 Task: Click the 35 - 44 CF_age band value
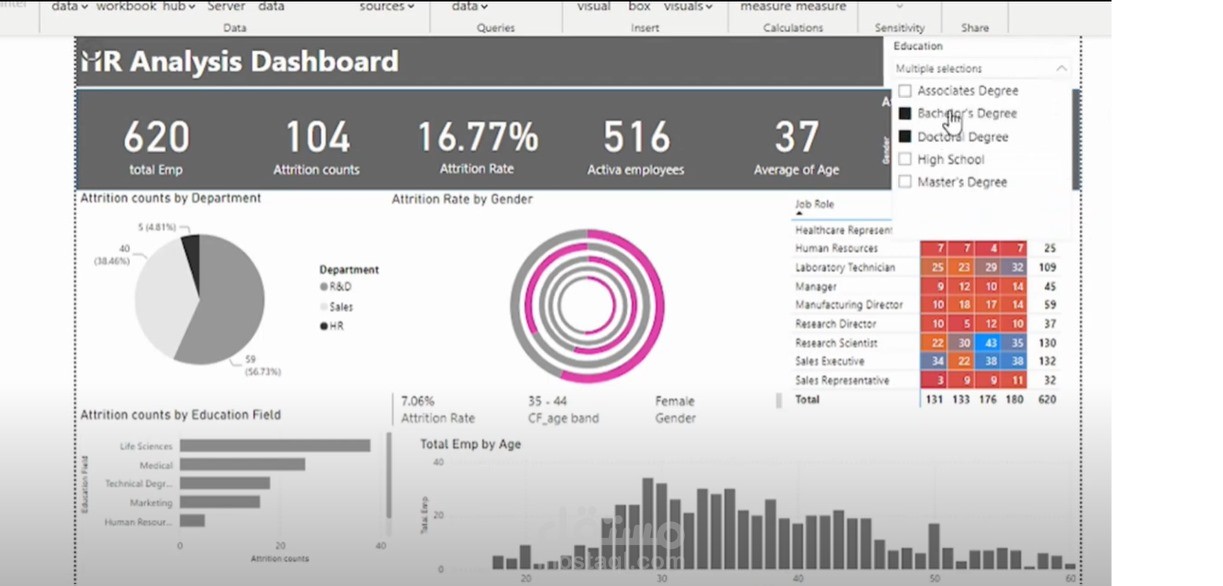pos(548,401)
